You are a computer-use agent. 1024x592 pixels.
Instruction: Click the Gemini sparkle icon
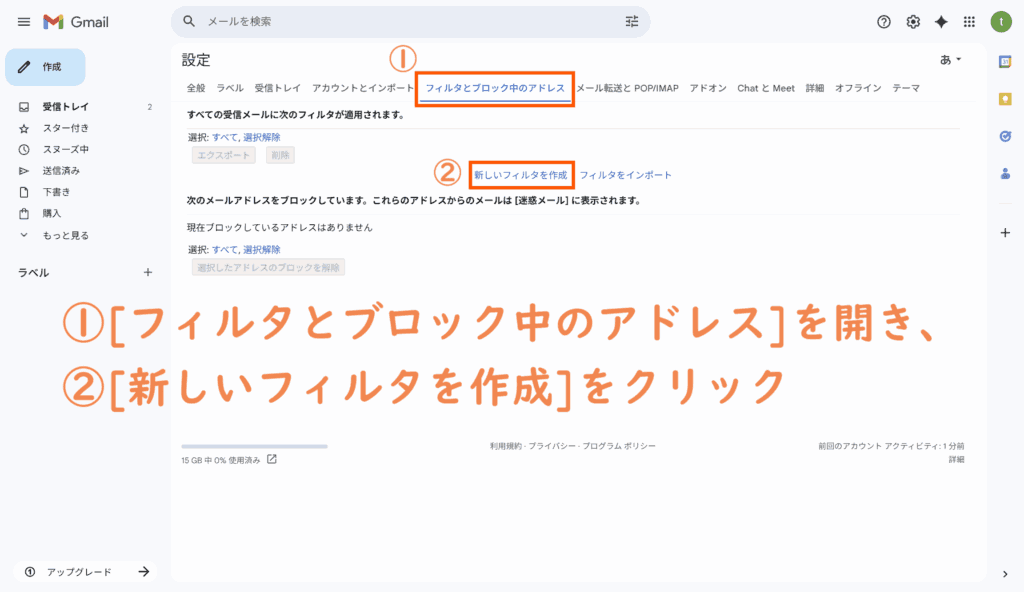click(x=940, y=22)
